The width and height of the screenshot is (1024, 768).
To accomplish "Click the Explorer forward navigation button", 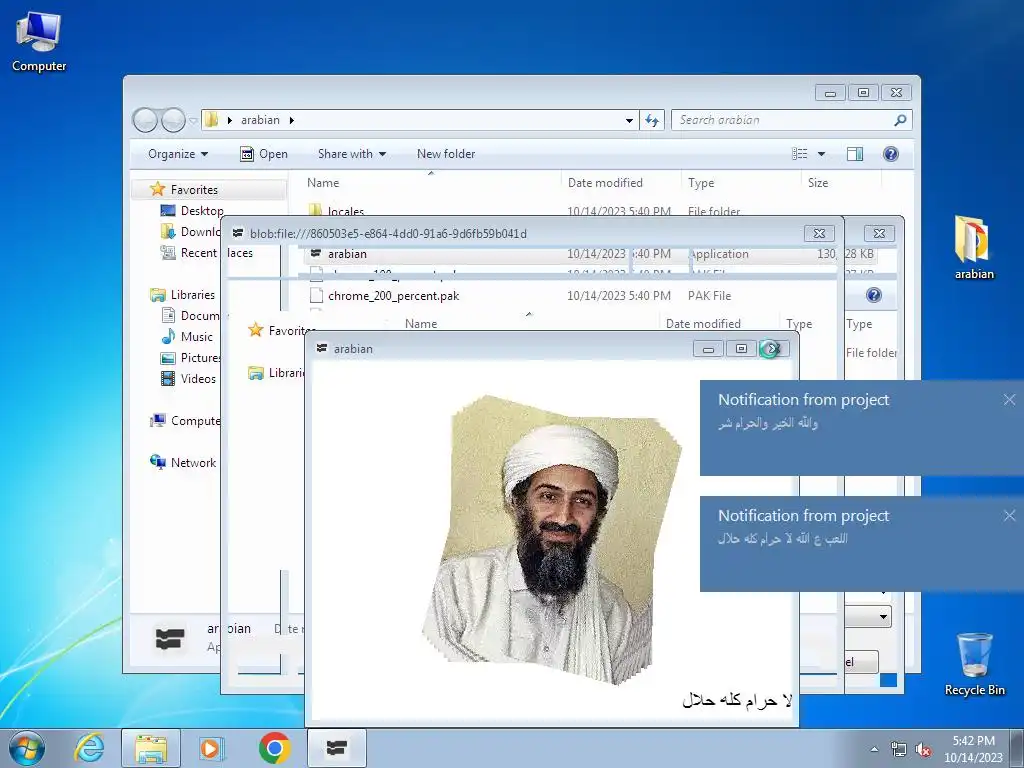I will 173,120.
